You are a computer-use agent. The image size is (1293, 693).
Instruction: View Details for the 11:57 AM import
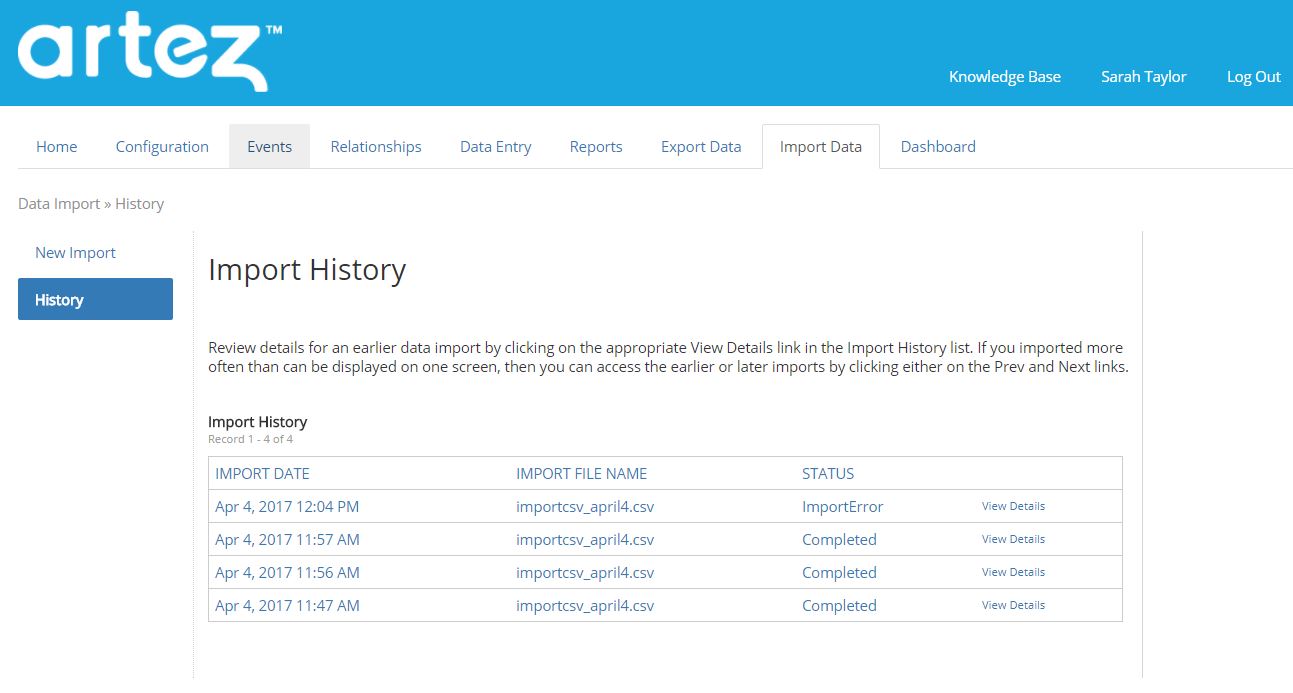[1013, 540]
